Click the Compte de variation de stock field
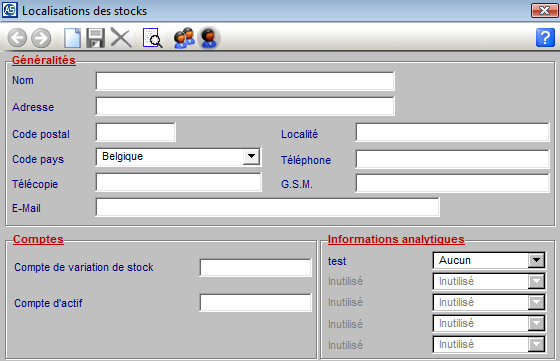The width and height of the screenshot is (560, 361). [255, 268]
